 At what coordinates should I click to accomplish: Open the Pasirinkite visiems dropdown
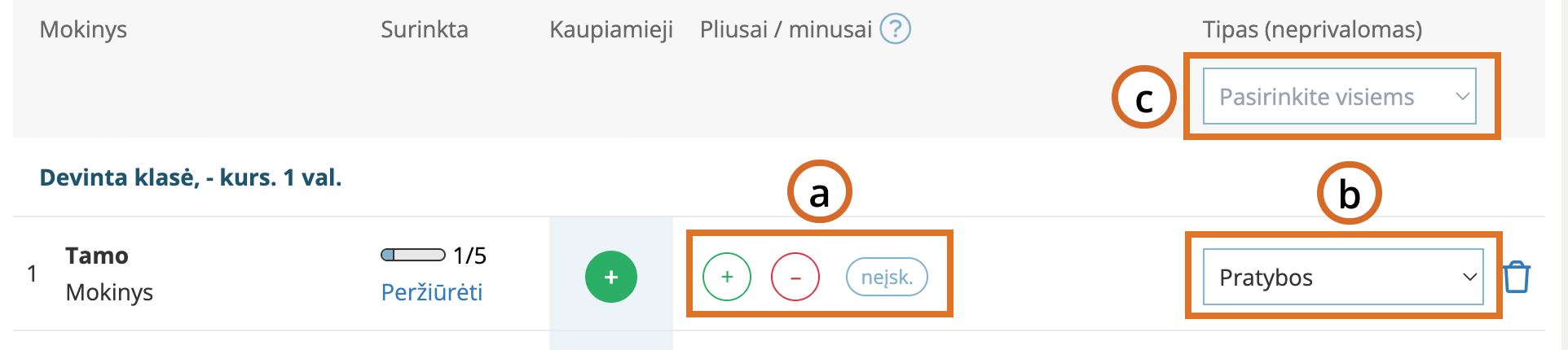tap(1339, 97)
